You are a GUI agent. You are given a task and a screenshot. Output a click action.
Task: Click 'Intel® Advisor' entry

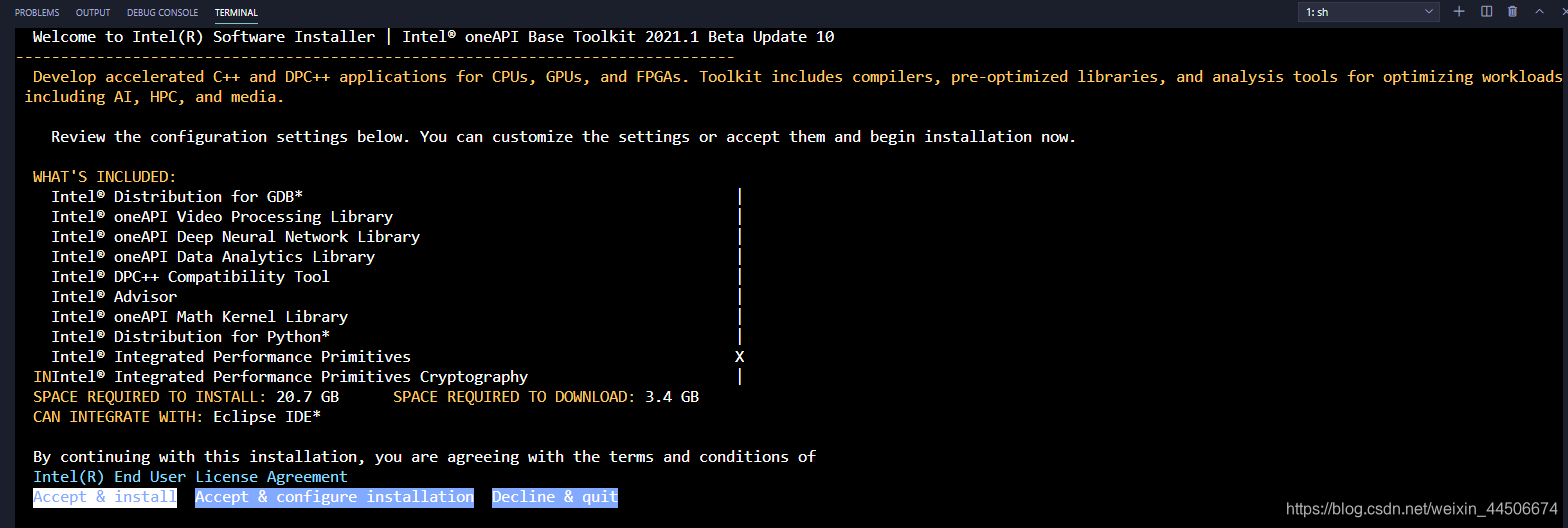click(x=114, y=297)
